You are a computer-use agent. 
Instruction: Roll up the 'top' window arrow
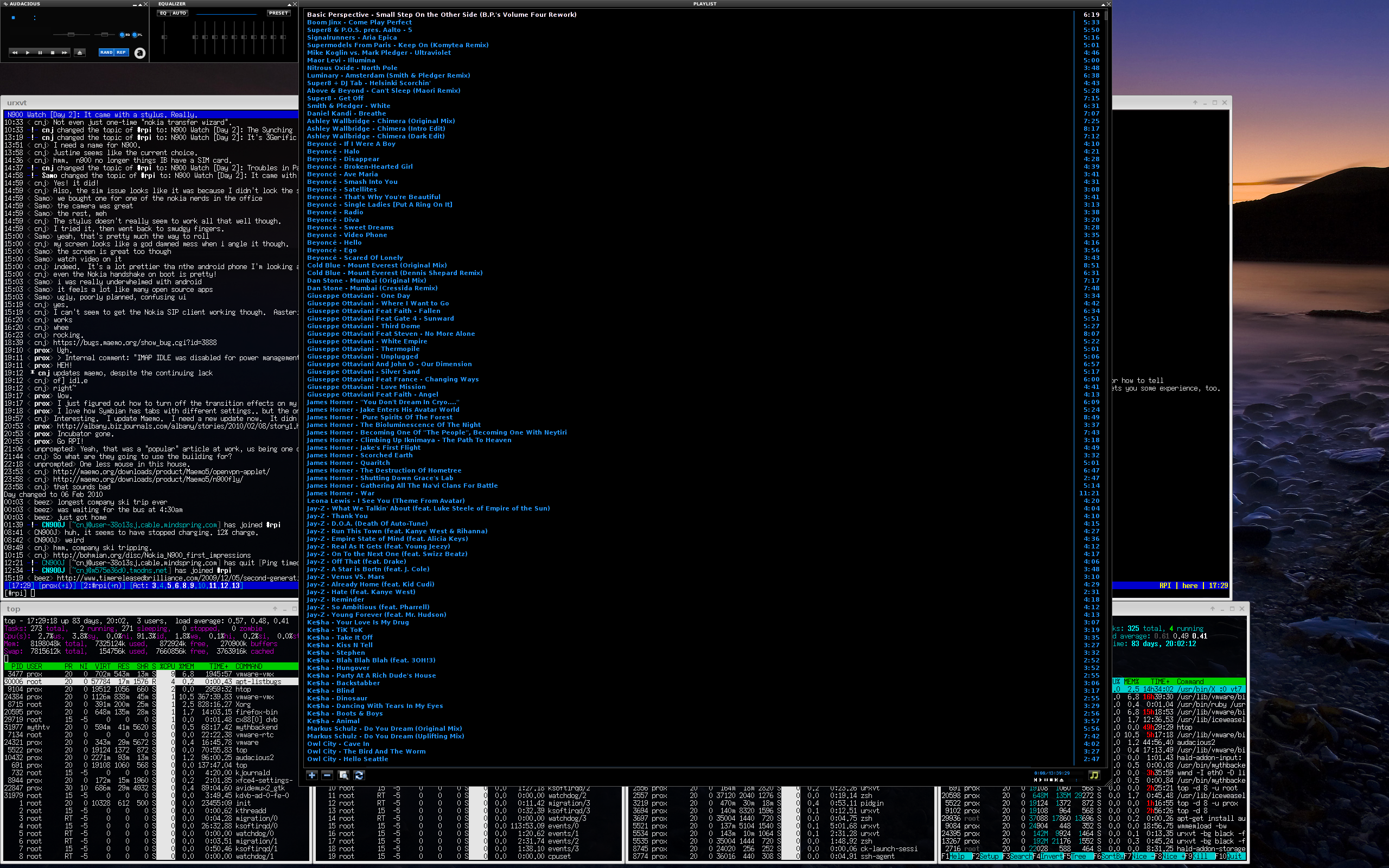[x=275, y=609]
